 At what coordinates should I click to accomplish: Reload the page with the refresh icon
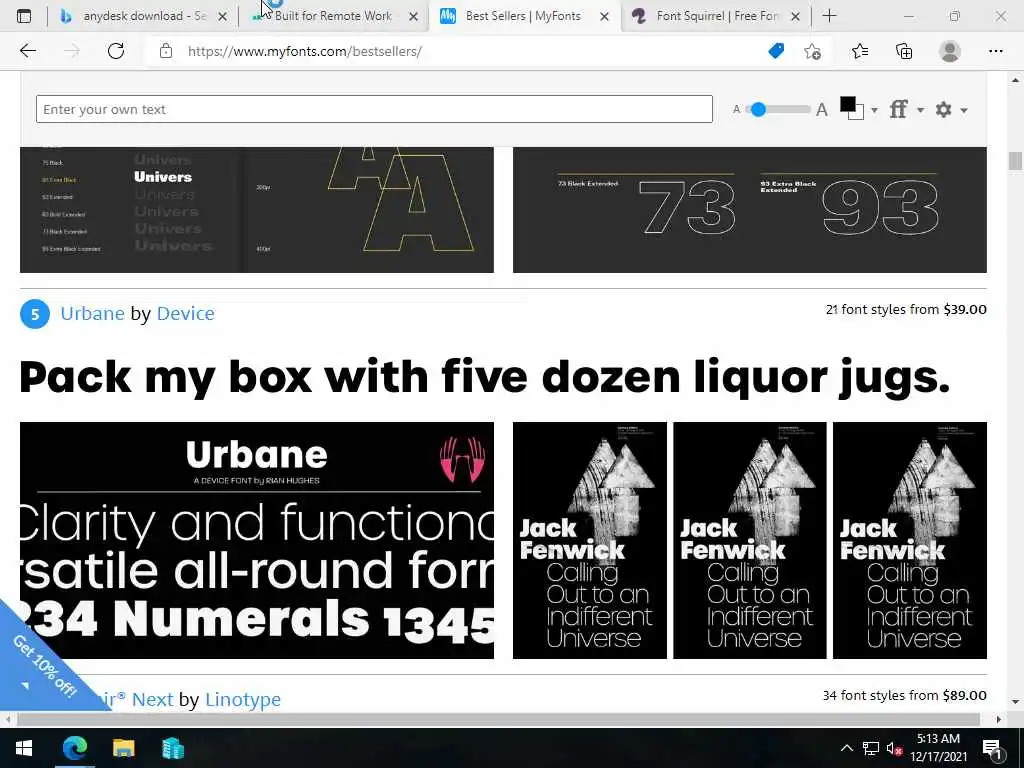(116, 51)
